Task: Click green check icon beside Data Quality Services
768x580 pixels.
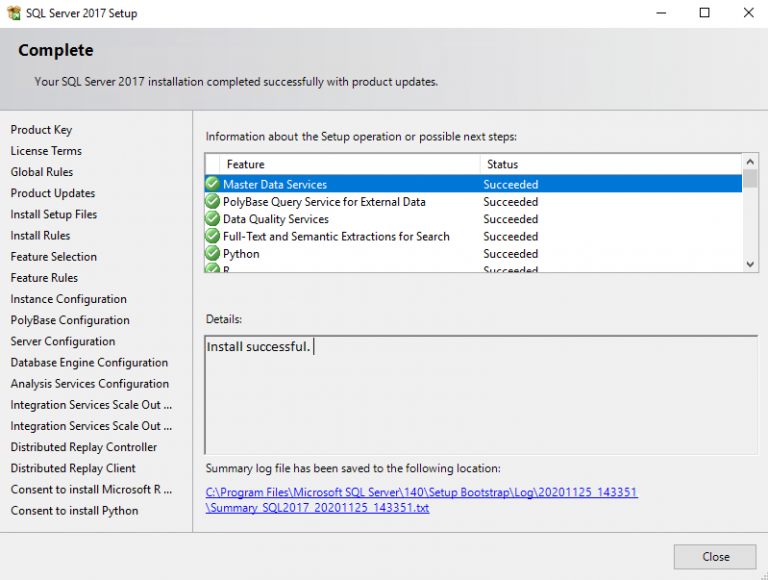Action: 213,218
